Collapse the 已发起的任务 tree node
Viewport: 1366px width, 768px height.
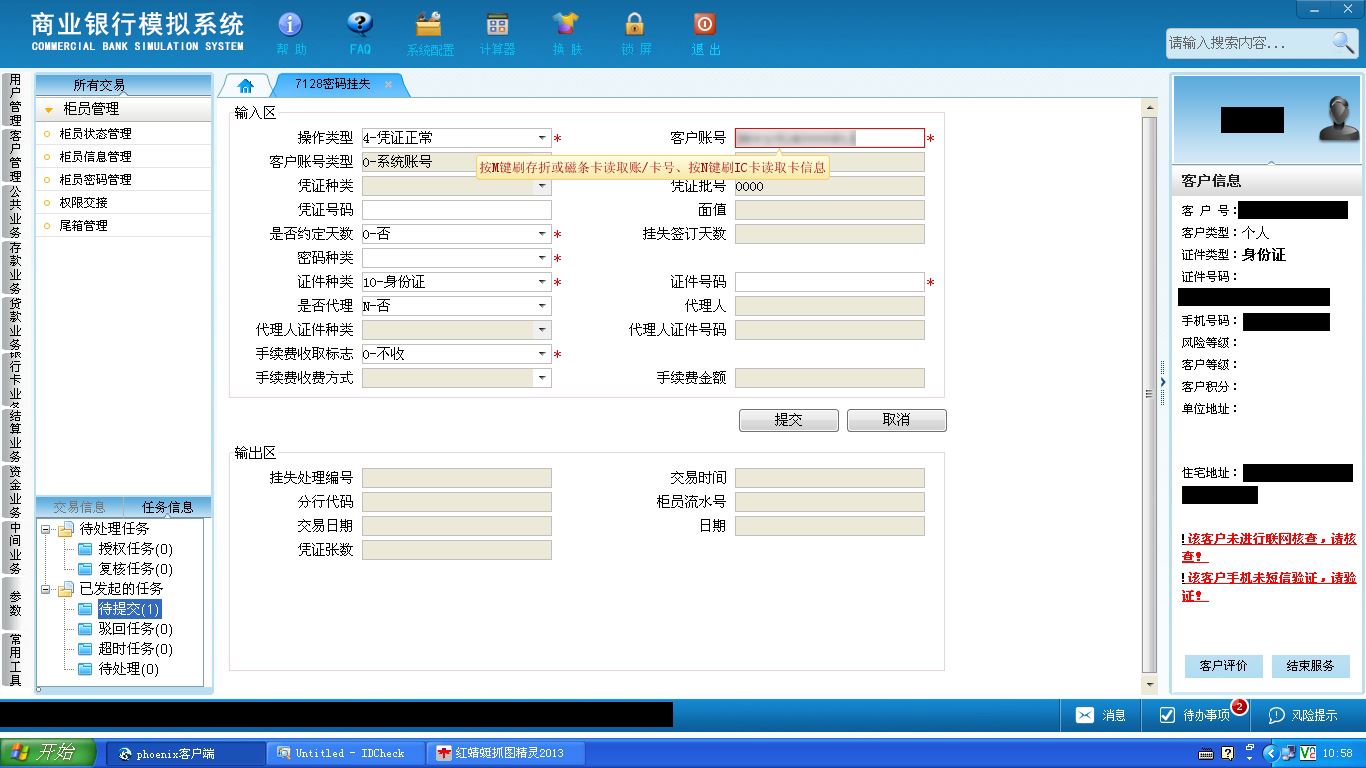coord(46,589)
